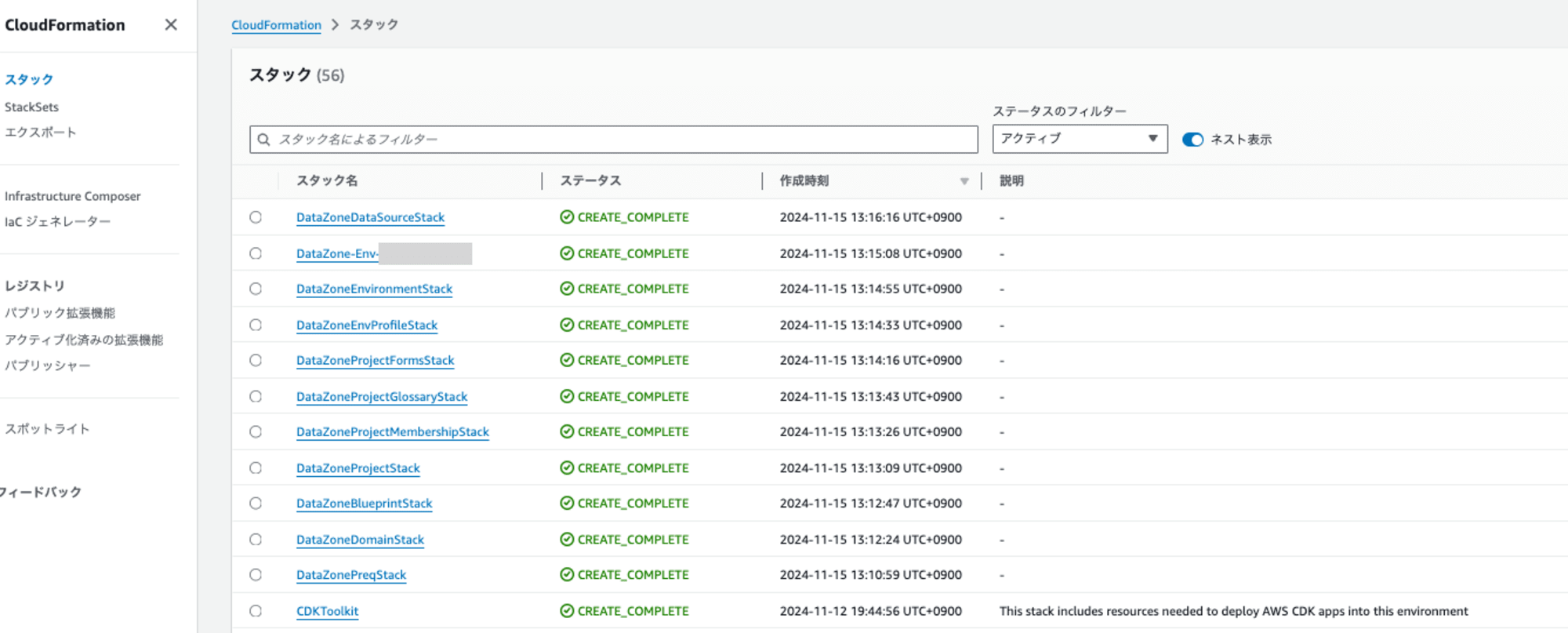Focus the スタック名によるフィルター search field
Image resolution: width=1568 pixels, height=633 pixels.
point(614,140)
